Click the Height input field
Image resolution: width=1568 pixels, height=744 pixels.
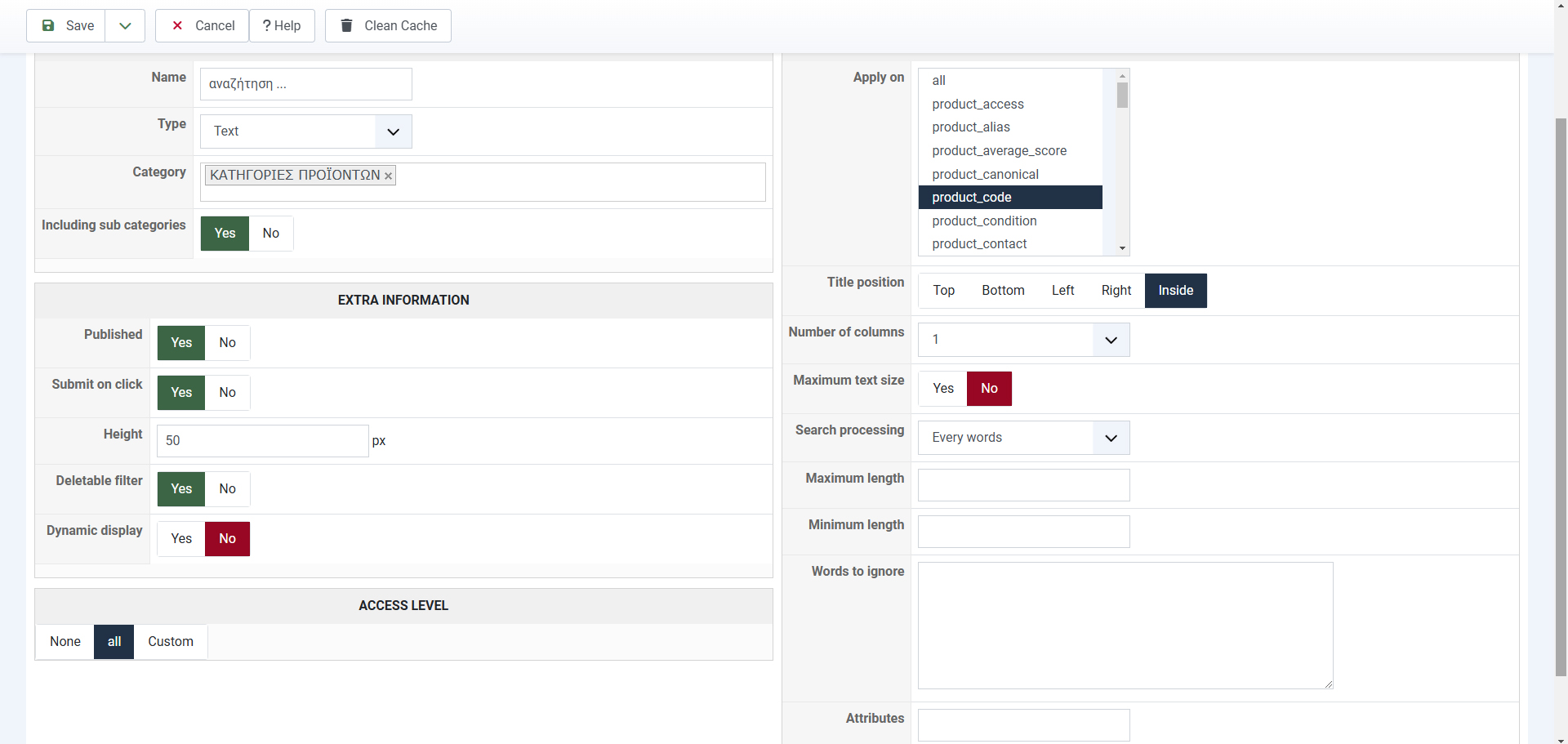(262, 441)
